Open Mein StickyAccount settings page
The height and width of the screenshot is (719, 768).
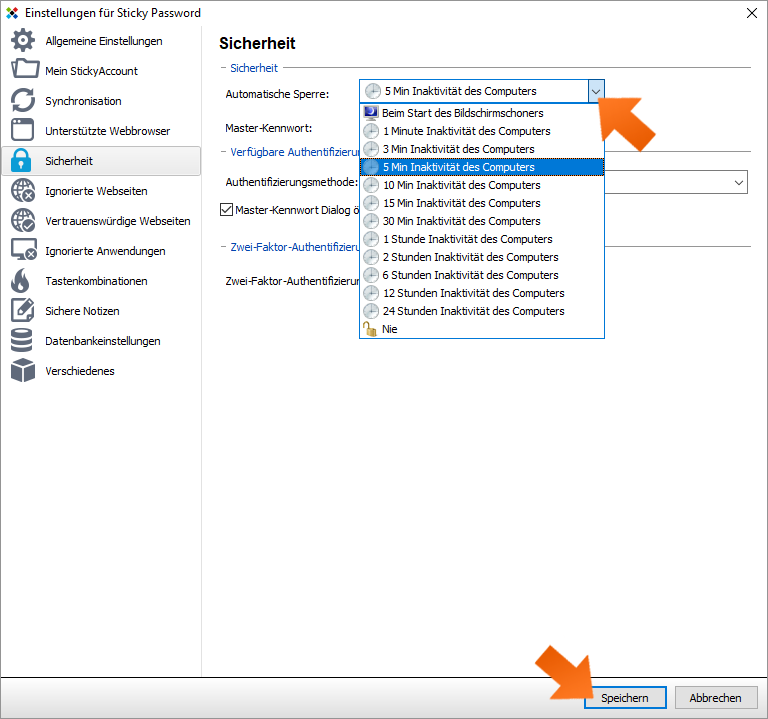(x=101, y=71)
